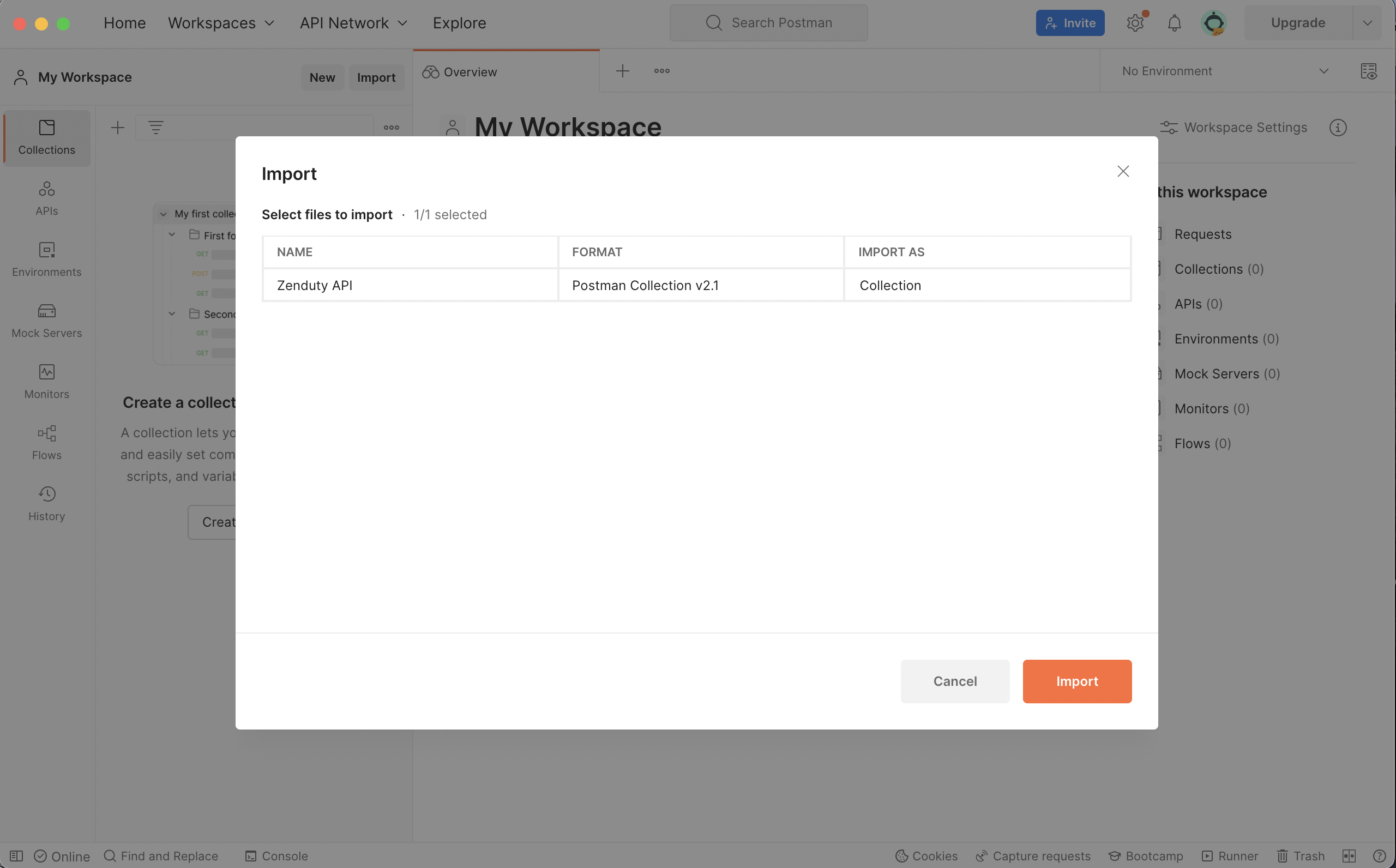
Task: Open the No Environment selector dropdown
Action: click(1225, 71)
